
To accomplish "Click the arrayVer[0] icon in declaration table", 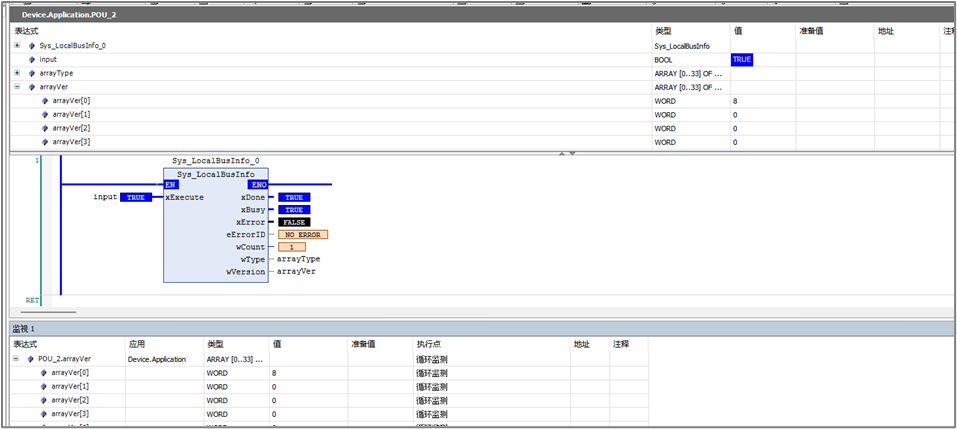I will tap(45, 101).
